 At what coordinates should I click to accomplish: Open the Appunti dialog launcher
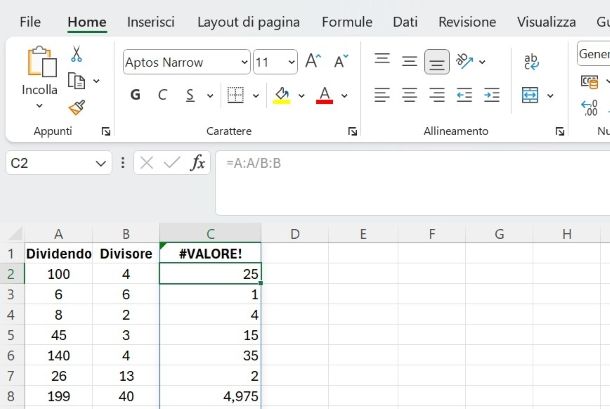[x=106, y=132]
